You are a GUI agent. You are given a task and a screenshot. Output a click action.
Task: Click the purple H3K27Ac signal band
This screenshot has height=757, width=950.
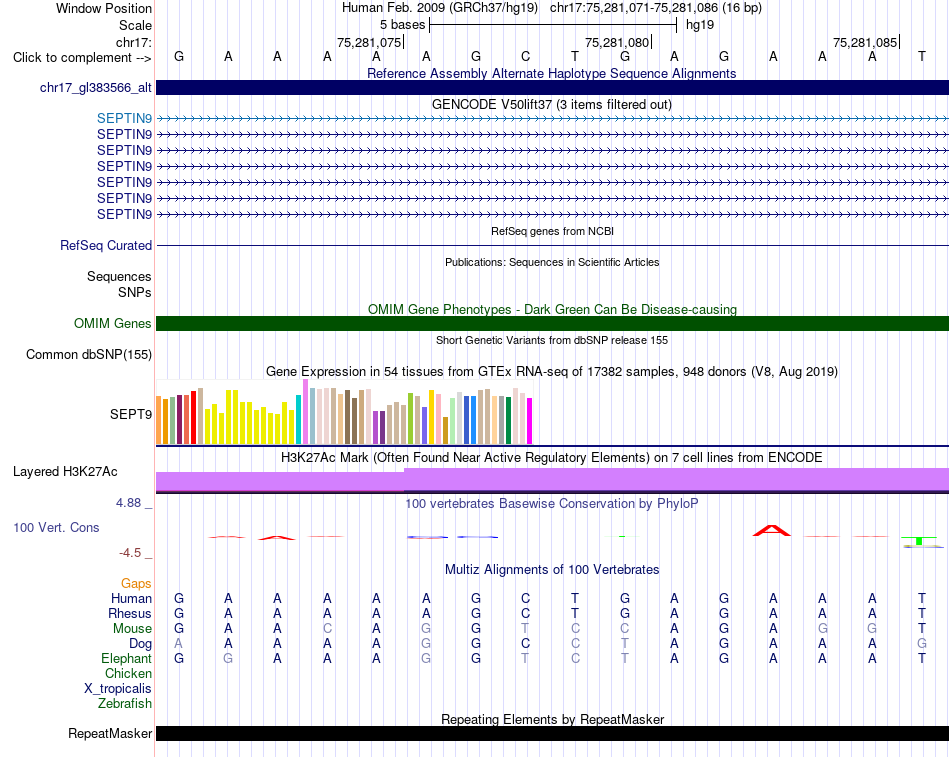pos(552,480)
